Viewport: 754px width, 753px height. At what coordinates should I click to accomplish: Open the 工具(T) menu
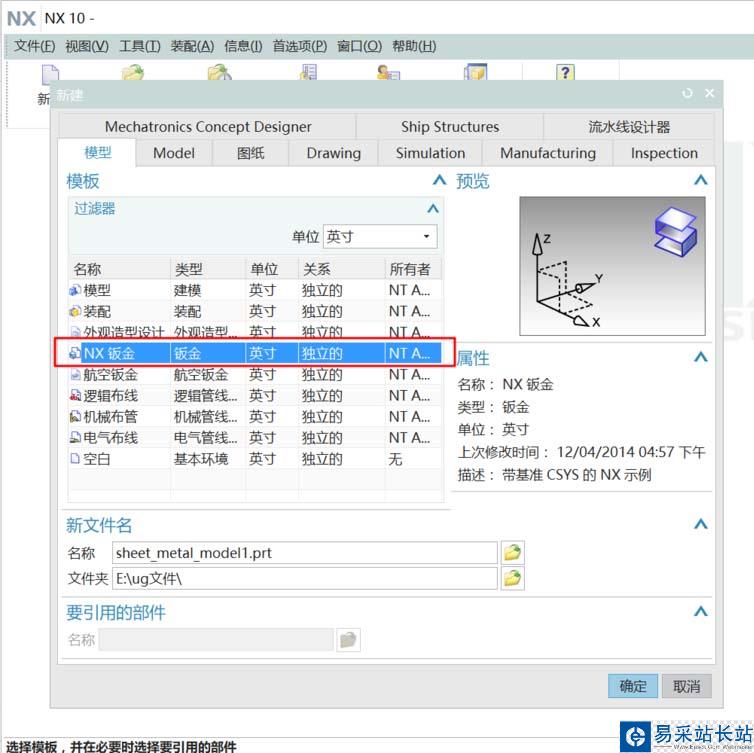[139, 46]
